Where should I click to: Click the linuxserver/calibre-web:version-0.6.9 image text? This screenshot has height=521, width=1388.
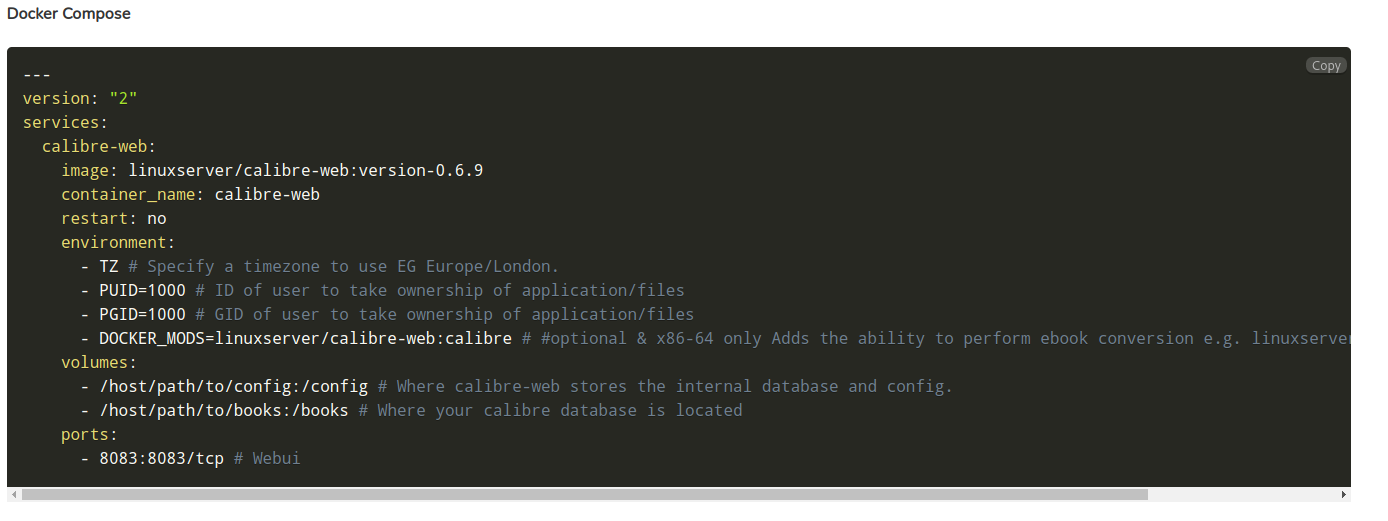(305, 171)
